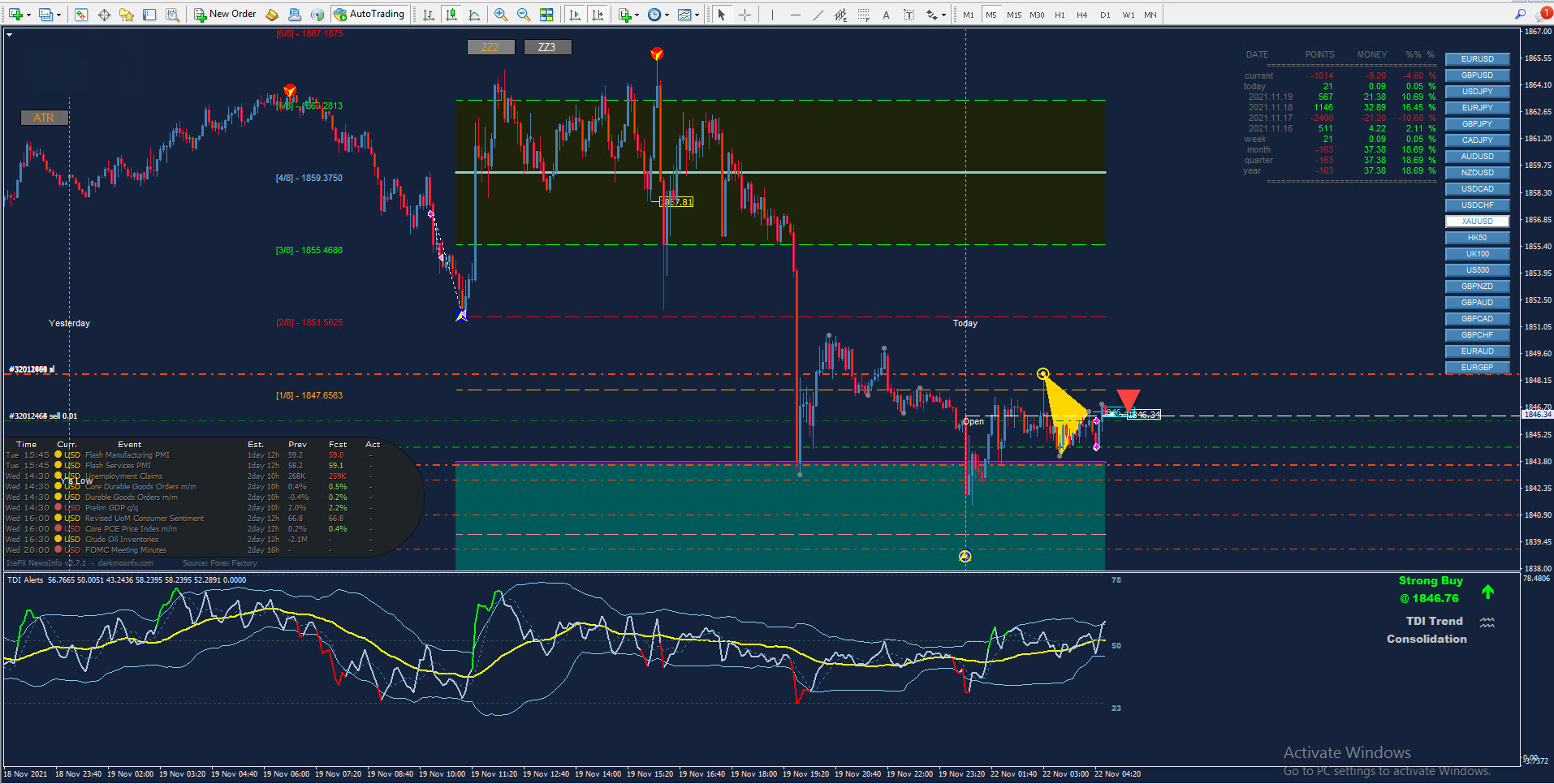Switch to the H4 timeframe

(x=1082, y=15)
